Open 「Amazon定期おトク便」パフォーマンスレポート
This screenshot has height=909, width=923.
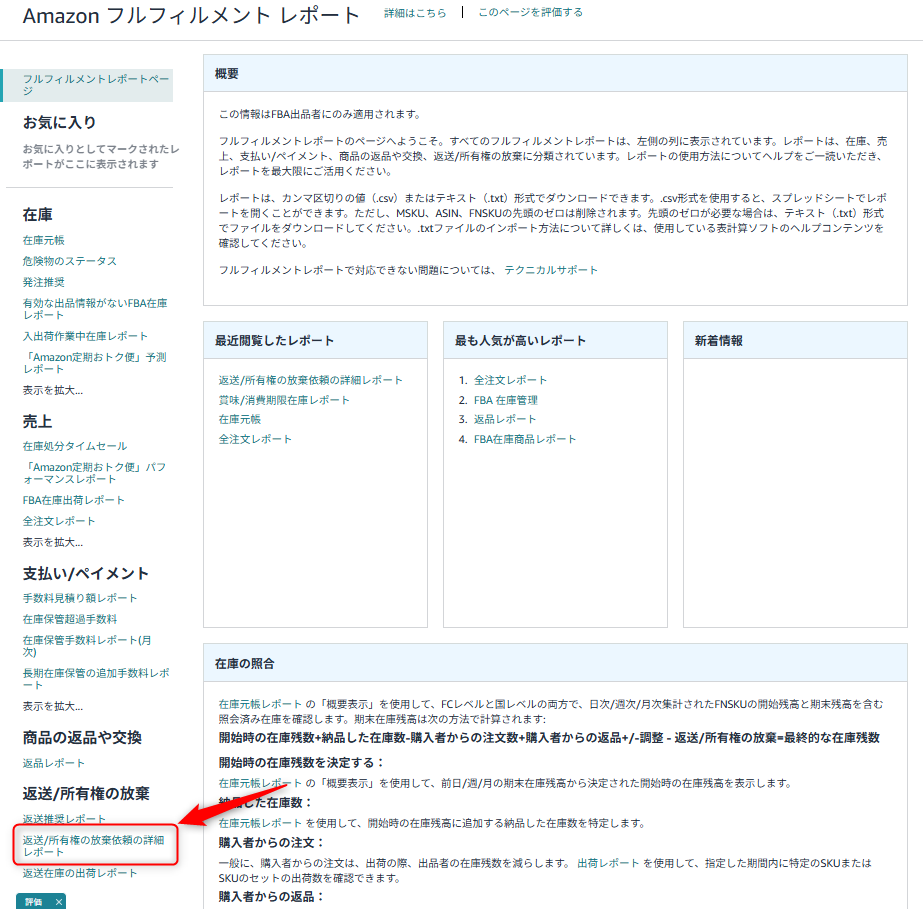point(94,473)
